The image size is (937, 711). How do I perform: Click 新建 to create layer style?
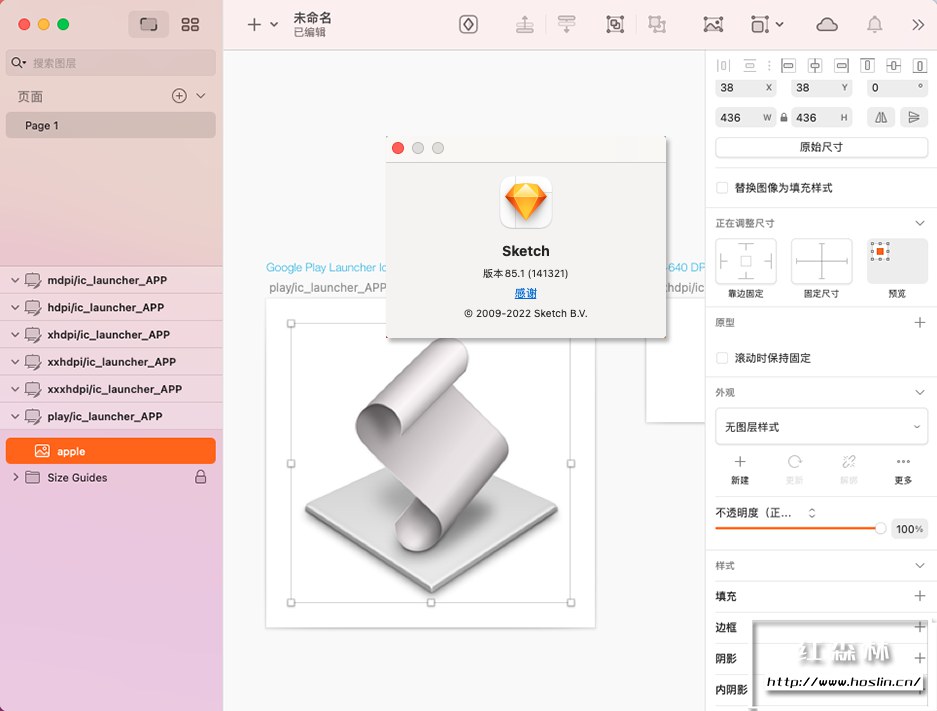pos(740,470)
